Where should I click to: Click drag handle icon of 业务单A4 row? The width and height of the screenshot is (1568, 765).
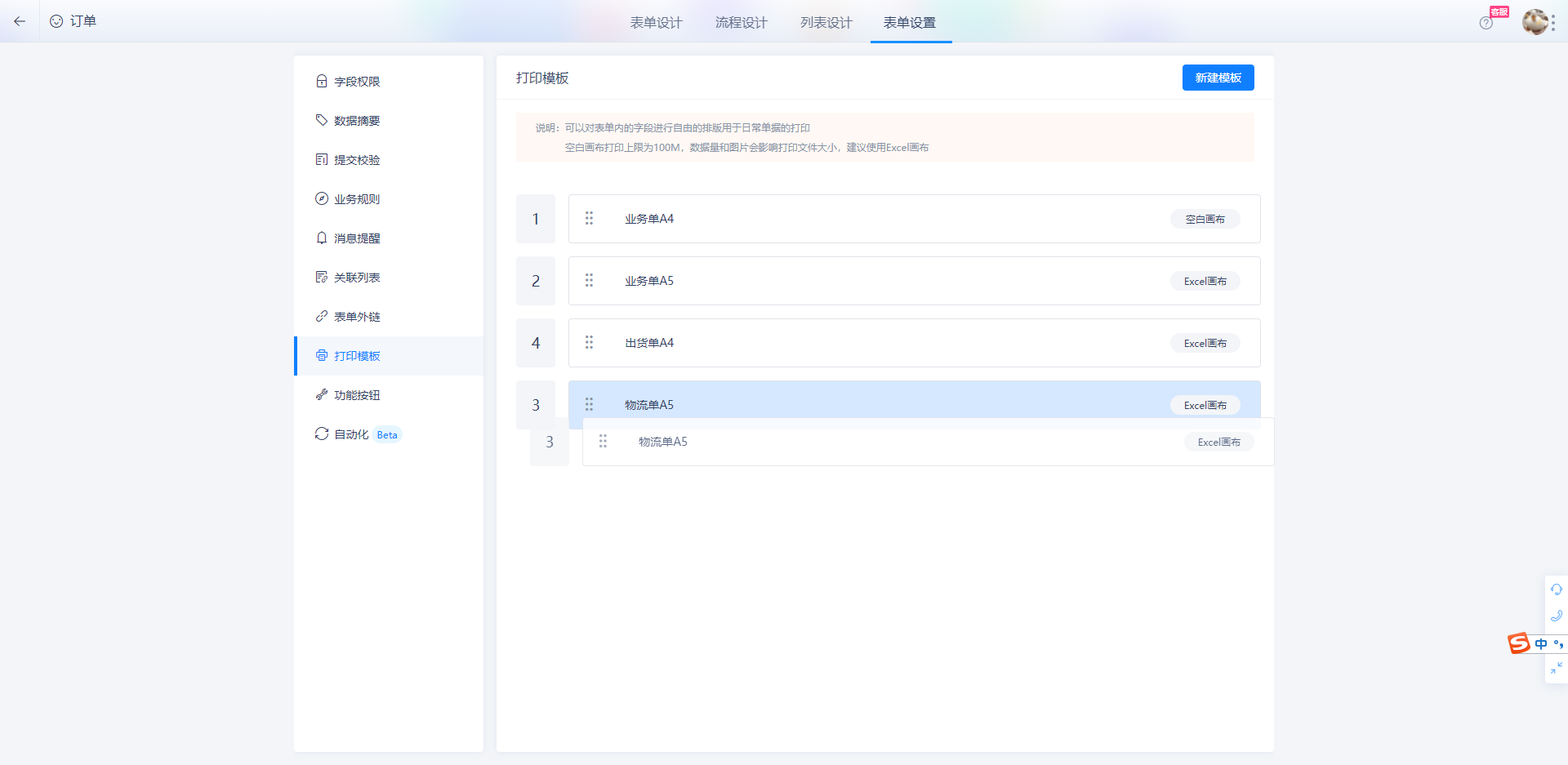pyautogui.click(x=589, y=218)
